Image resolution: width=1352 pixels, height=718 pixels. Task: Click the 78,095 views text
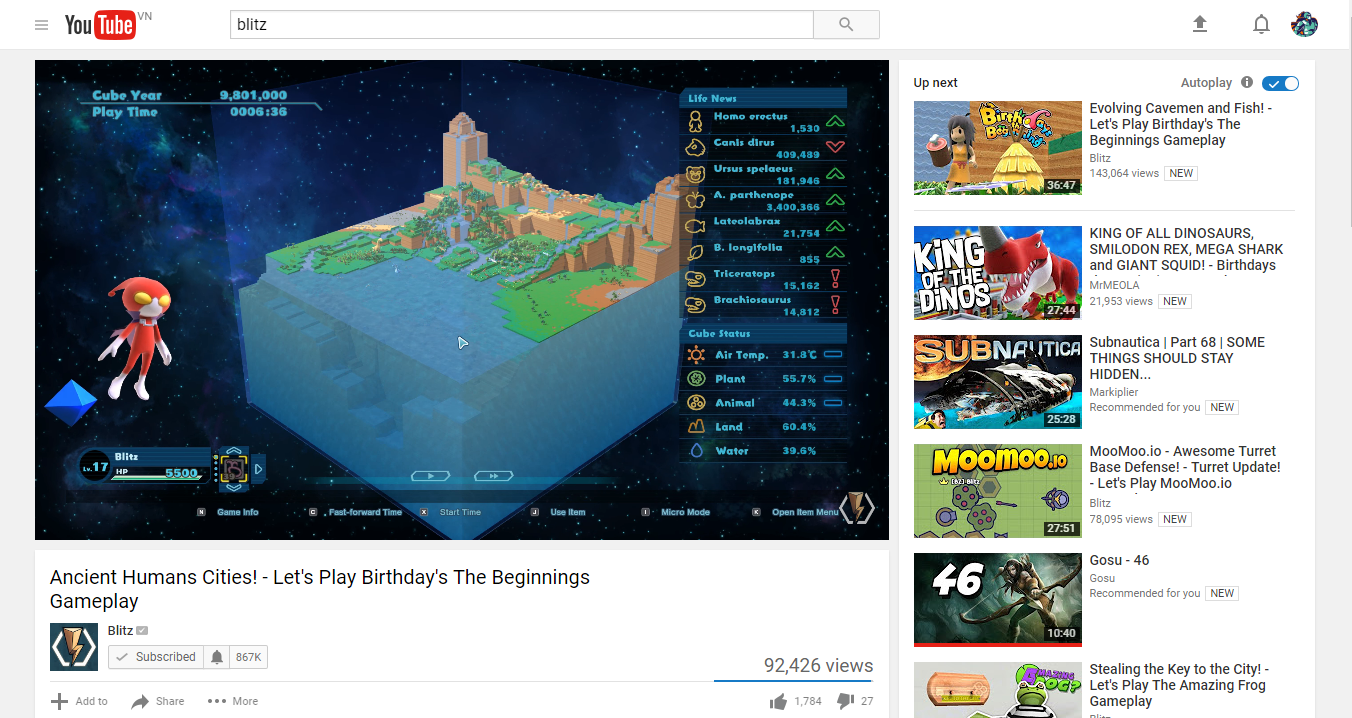coord(1121,519)
